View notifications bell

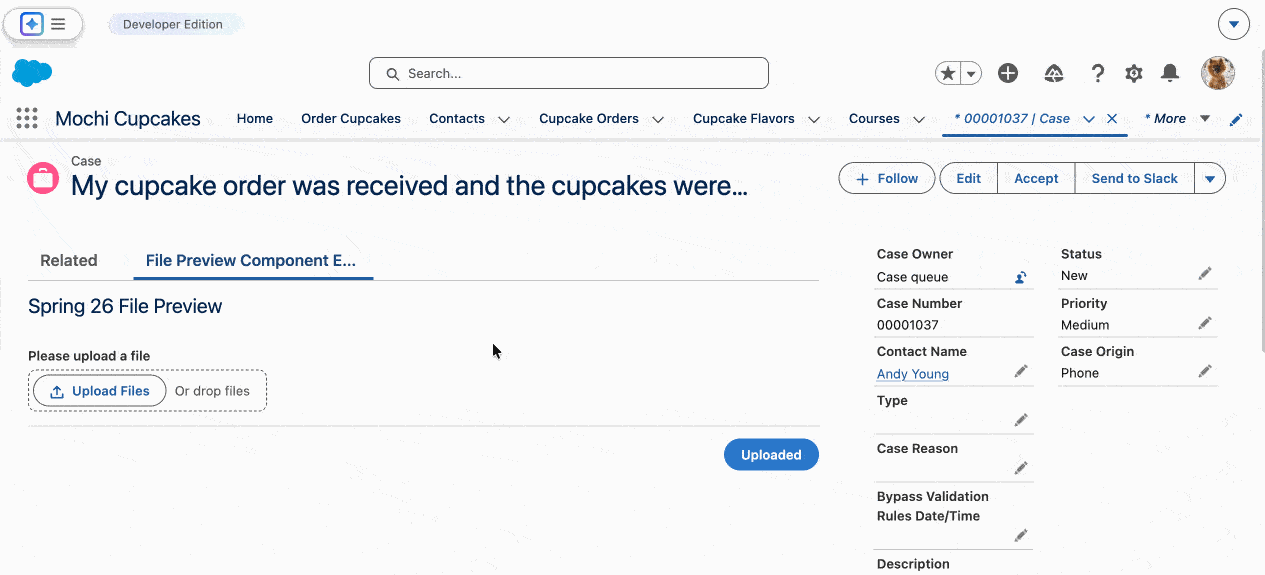1169,73
